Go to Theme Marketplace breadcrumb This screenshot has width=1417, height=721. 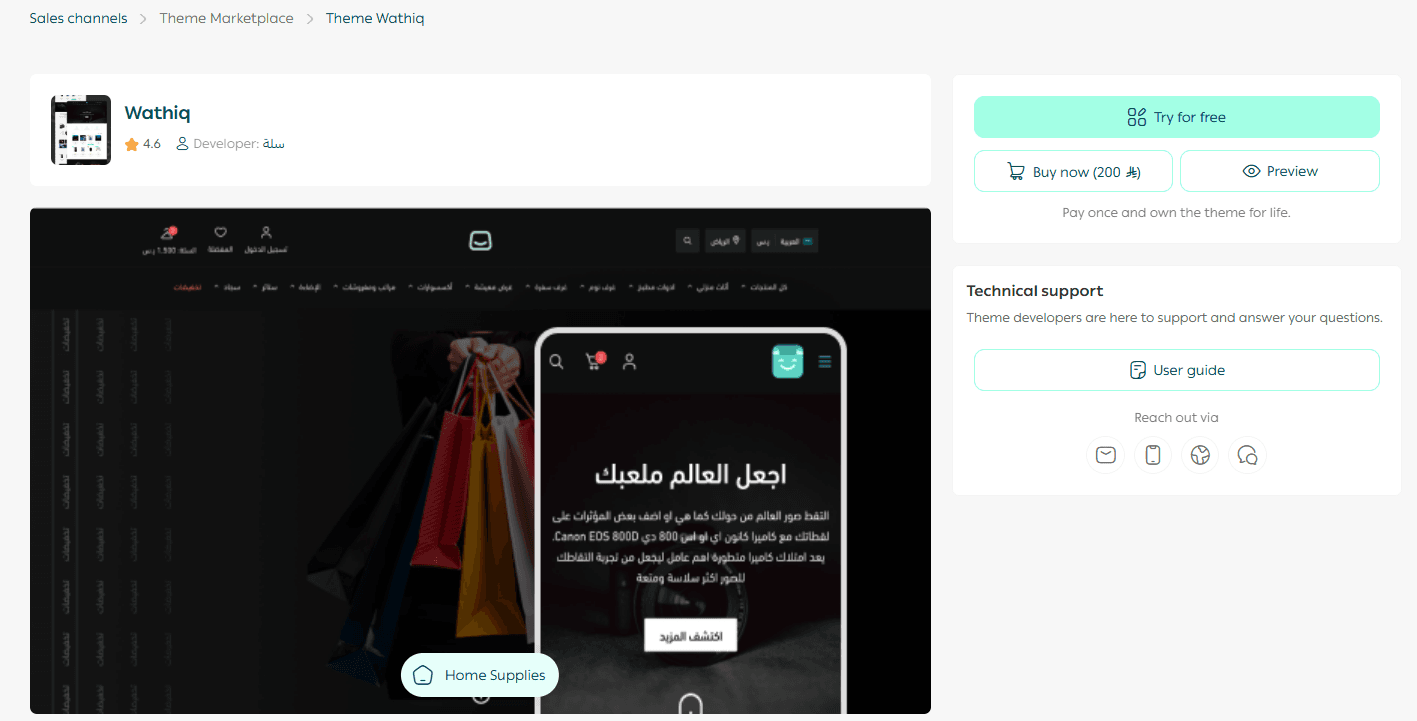[x=227, y=18]
